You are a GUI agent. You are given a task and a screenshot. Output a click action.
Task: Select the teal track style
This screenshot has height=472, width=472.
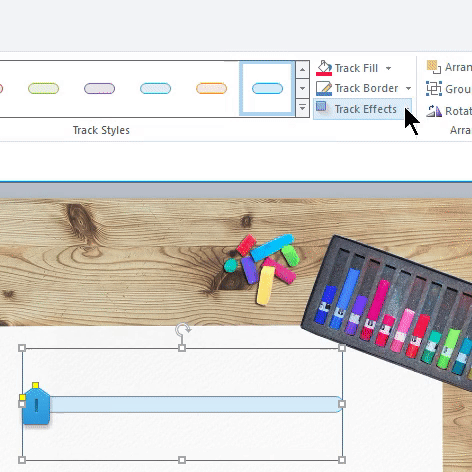click(x=155, y=88)
